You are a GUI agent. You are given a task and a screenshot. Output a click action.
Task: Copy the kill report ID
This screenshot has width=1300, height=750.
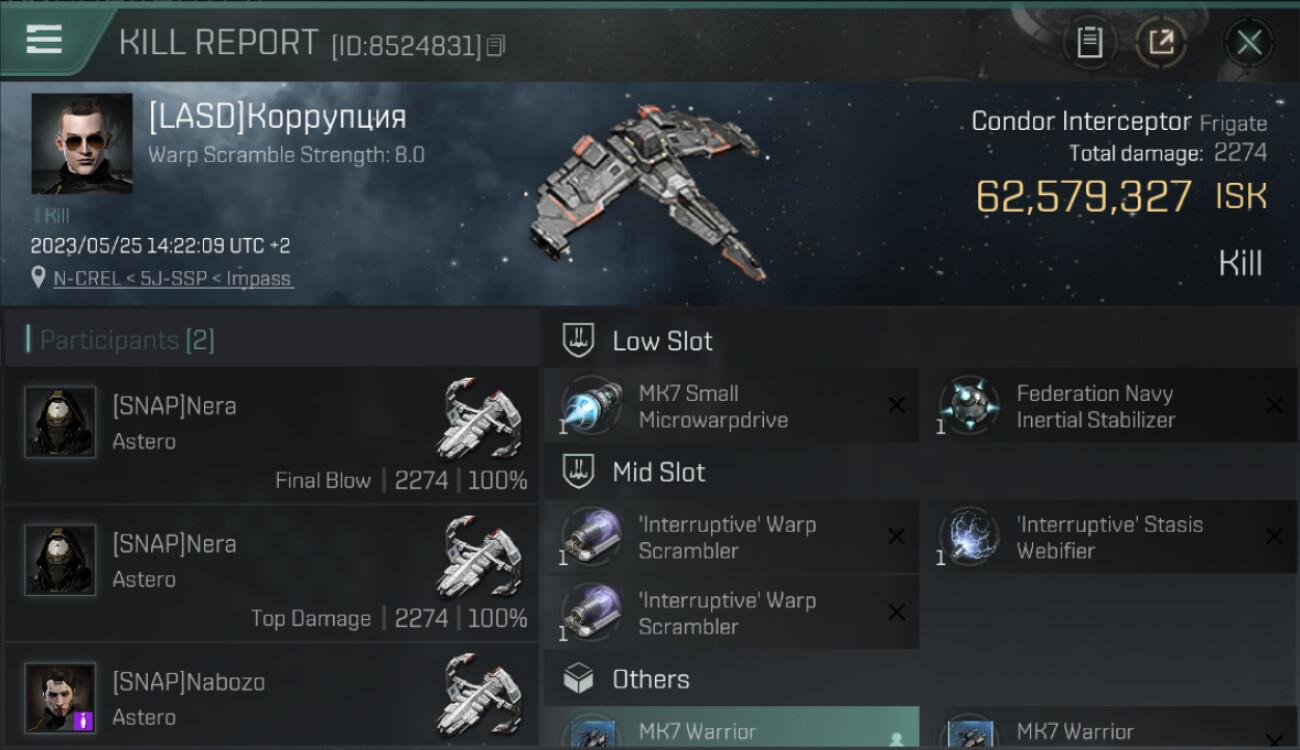coord(496,45)
